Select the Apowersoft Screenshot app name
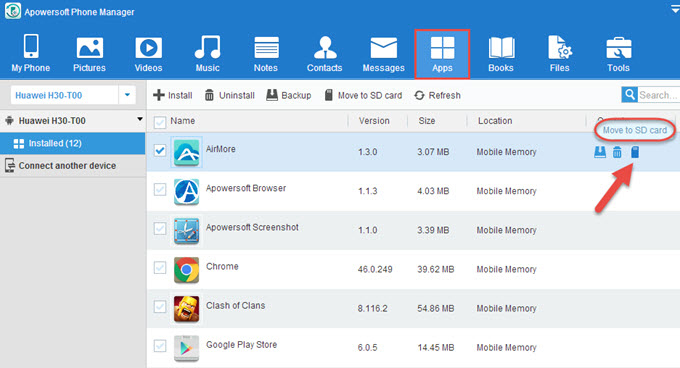Viewport: 680px width, 368px height. 252,227
